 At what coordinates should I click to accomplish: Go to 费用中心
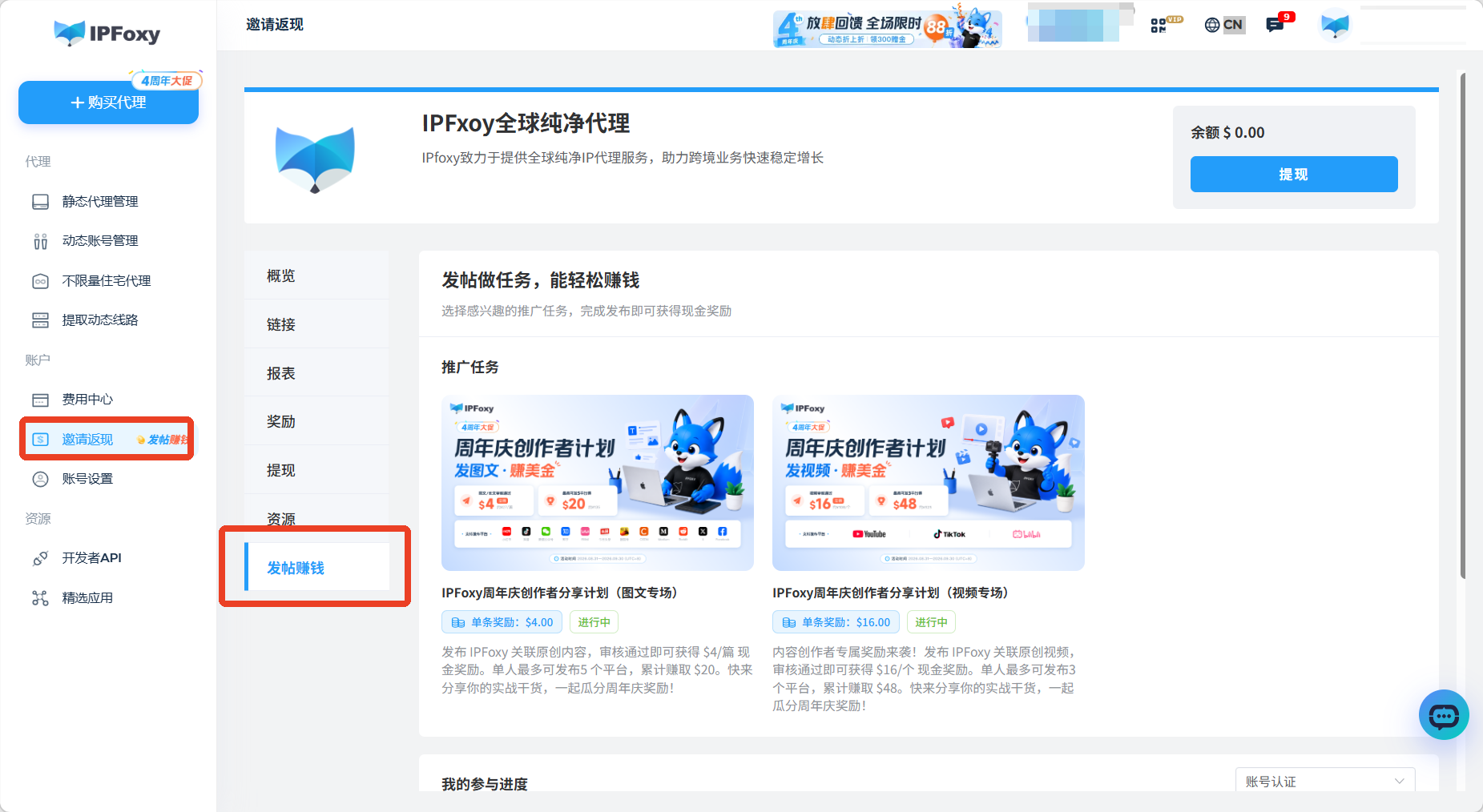tap(87, 400)
